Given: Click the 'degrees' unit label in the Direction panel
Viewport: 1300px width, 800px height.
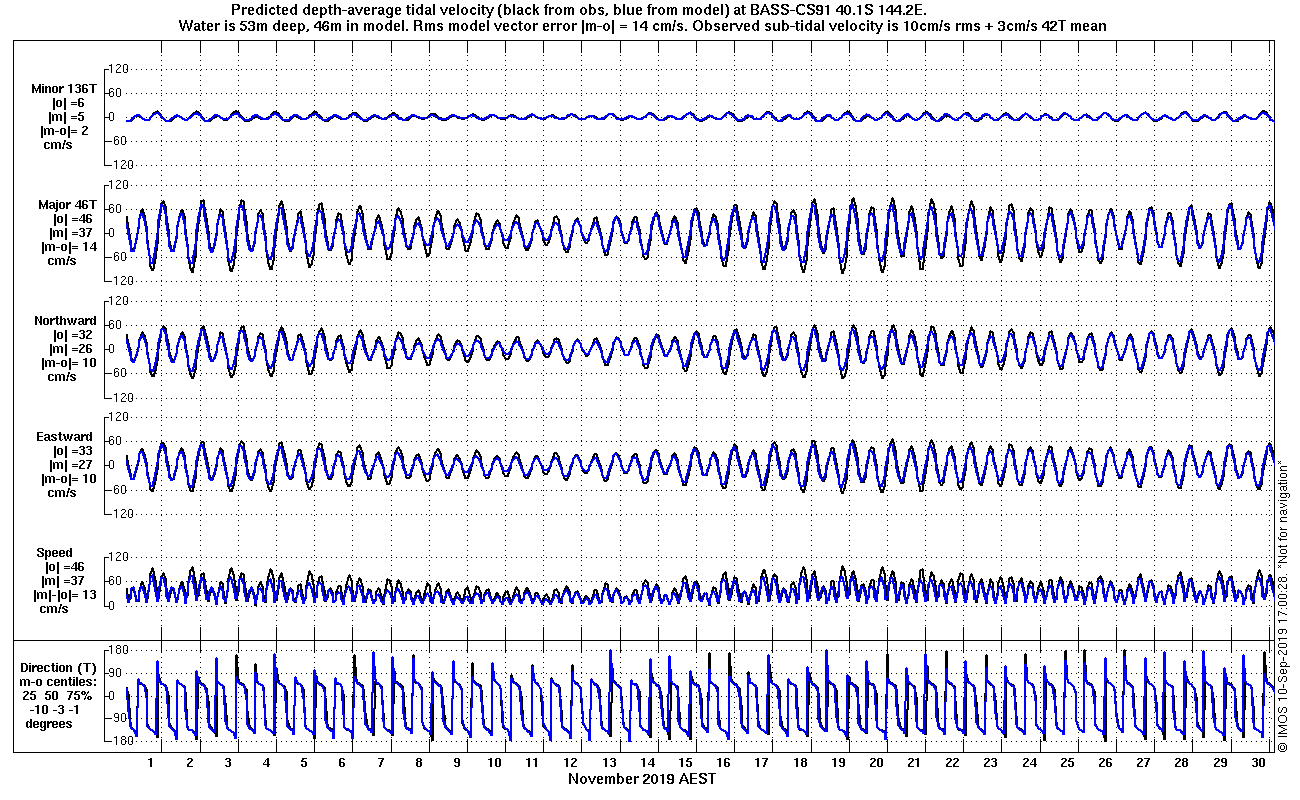Looking at the screenshot, I should coord(49,724).
